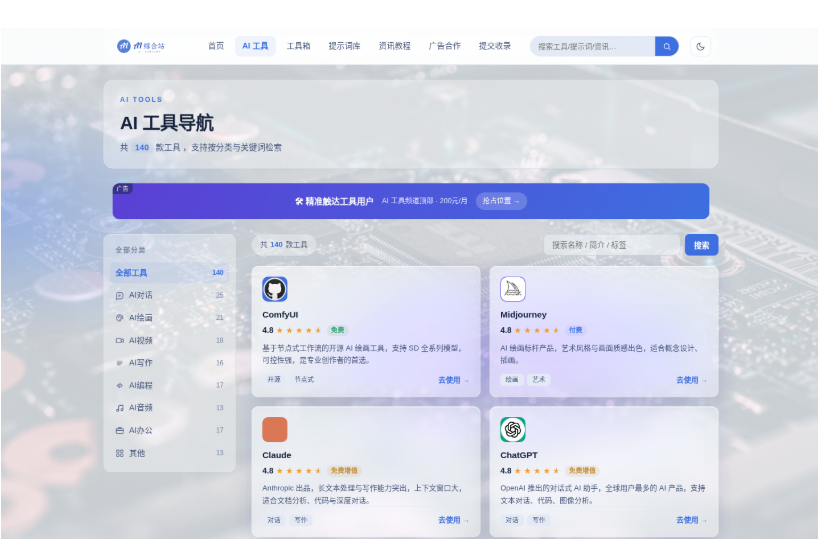
Task: Click the blue 搜索 button
Action: (701, 245)
